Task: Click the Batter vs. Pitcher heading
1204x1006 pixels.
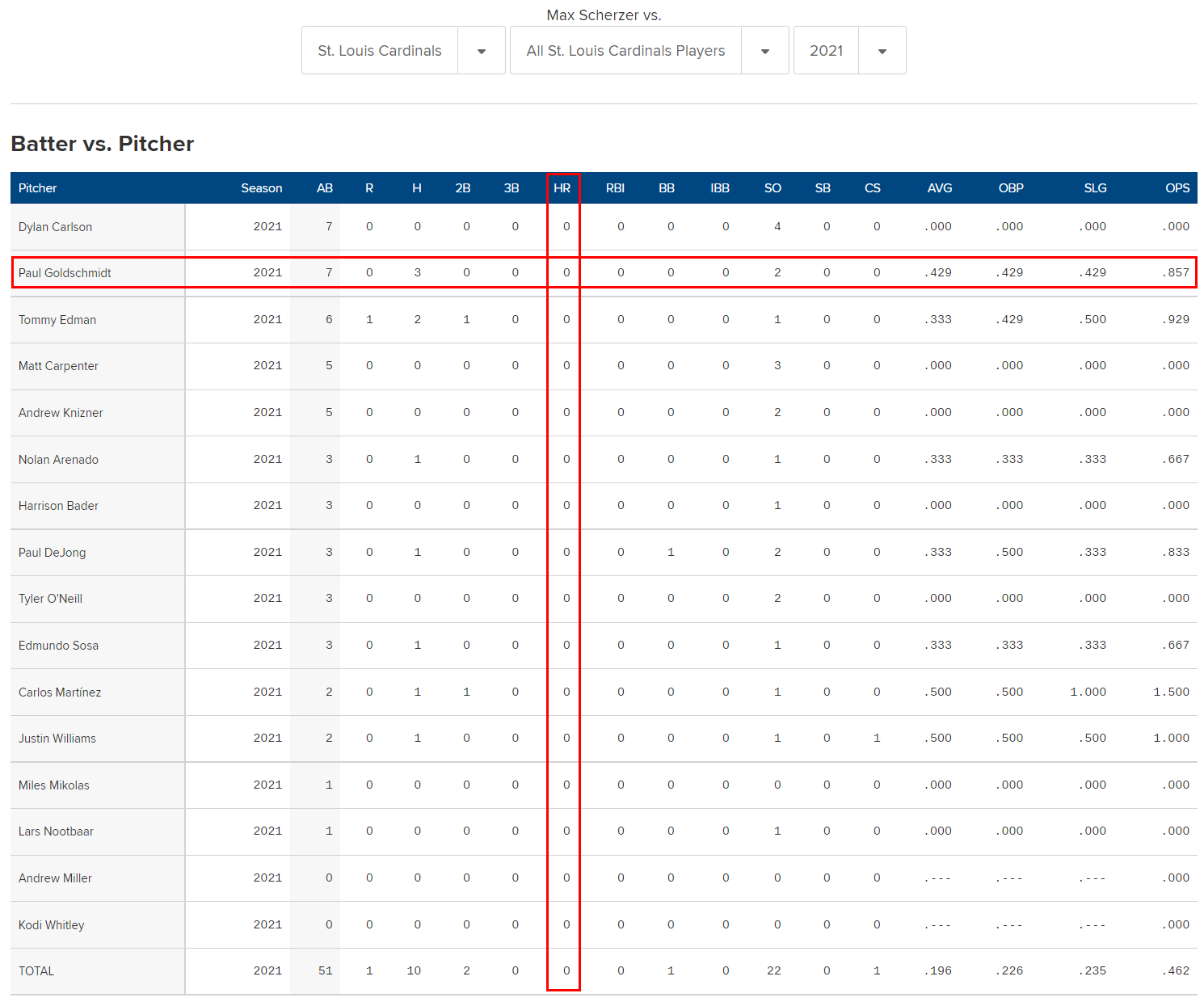Action: click(x=103, y=144)
